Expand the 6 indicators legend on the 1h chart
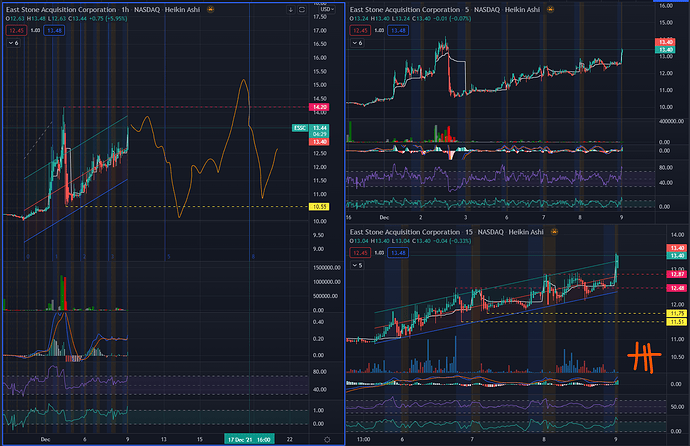Screen dimensions: 690x446 [13, 43]
